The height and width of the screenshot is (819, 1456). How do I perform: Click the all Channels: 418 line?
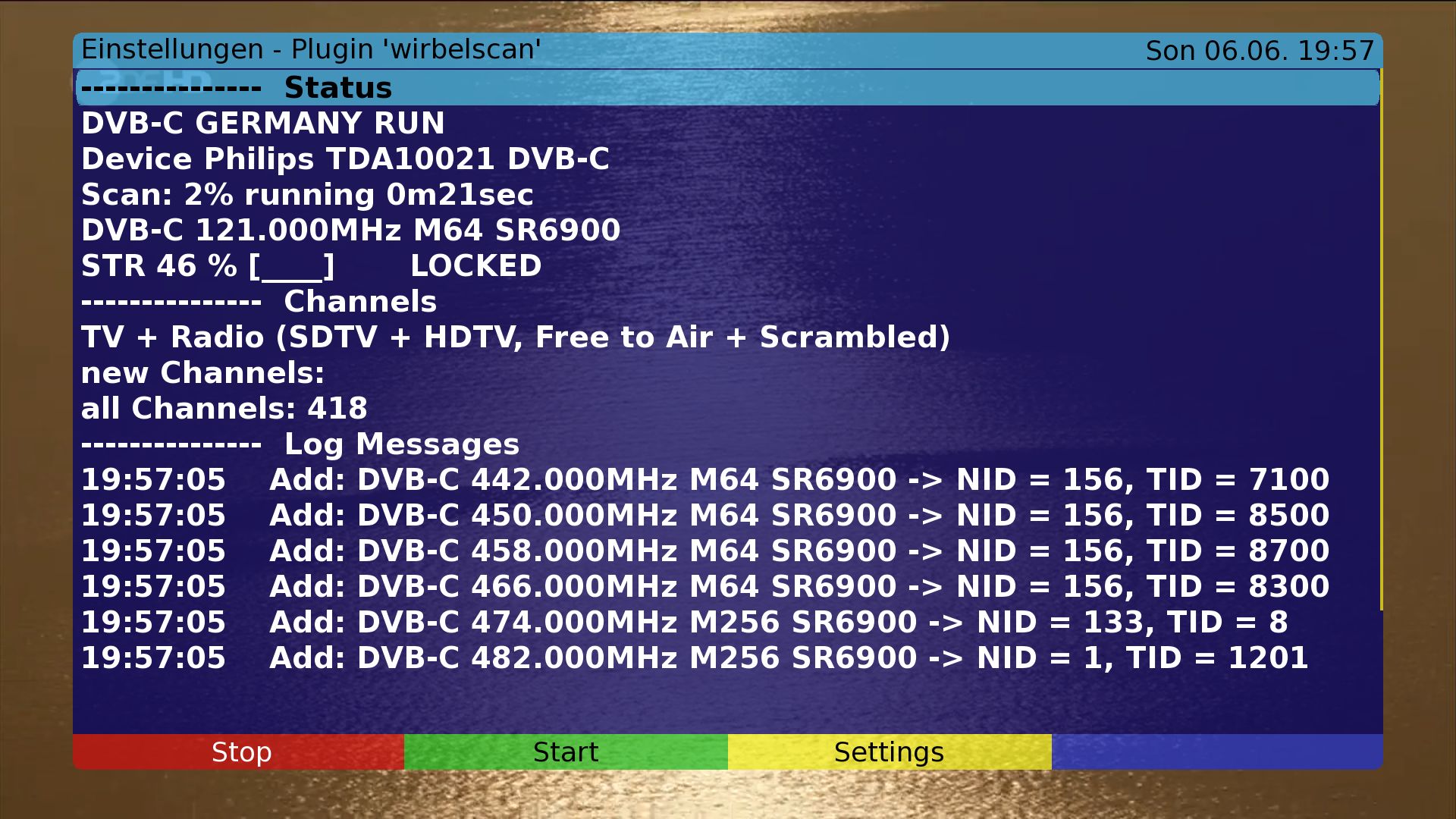pyautogui.click(x=224, y=409)
